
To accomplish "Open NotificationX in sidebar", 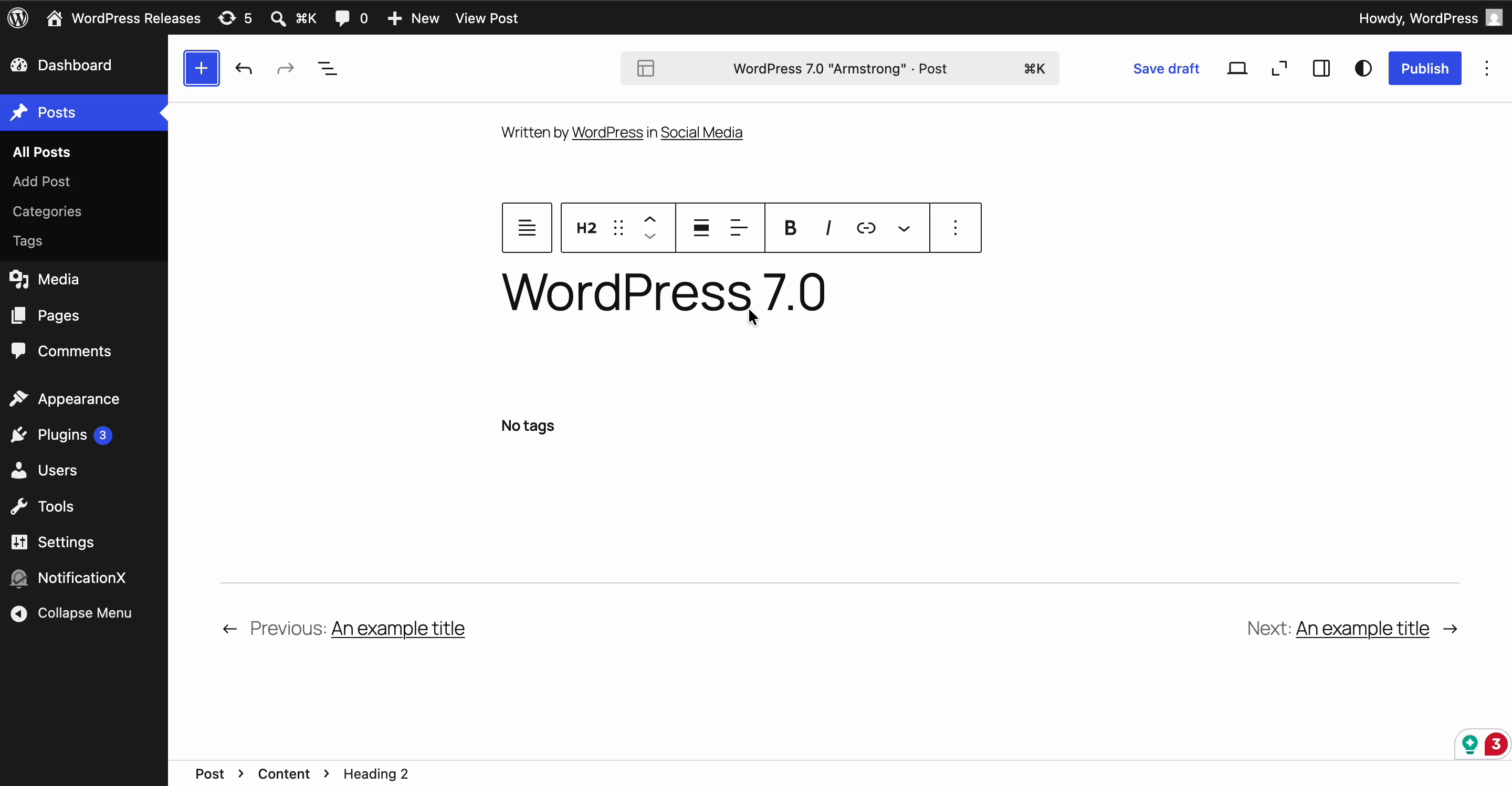I will click(84, 578).
